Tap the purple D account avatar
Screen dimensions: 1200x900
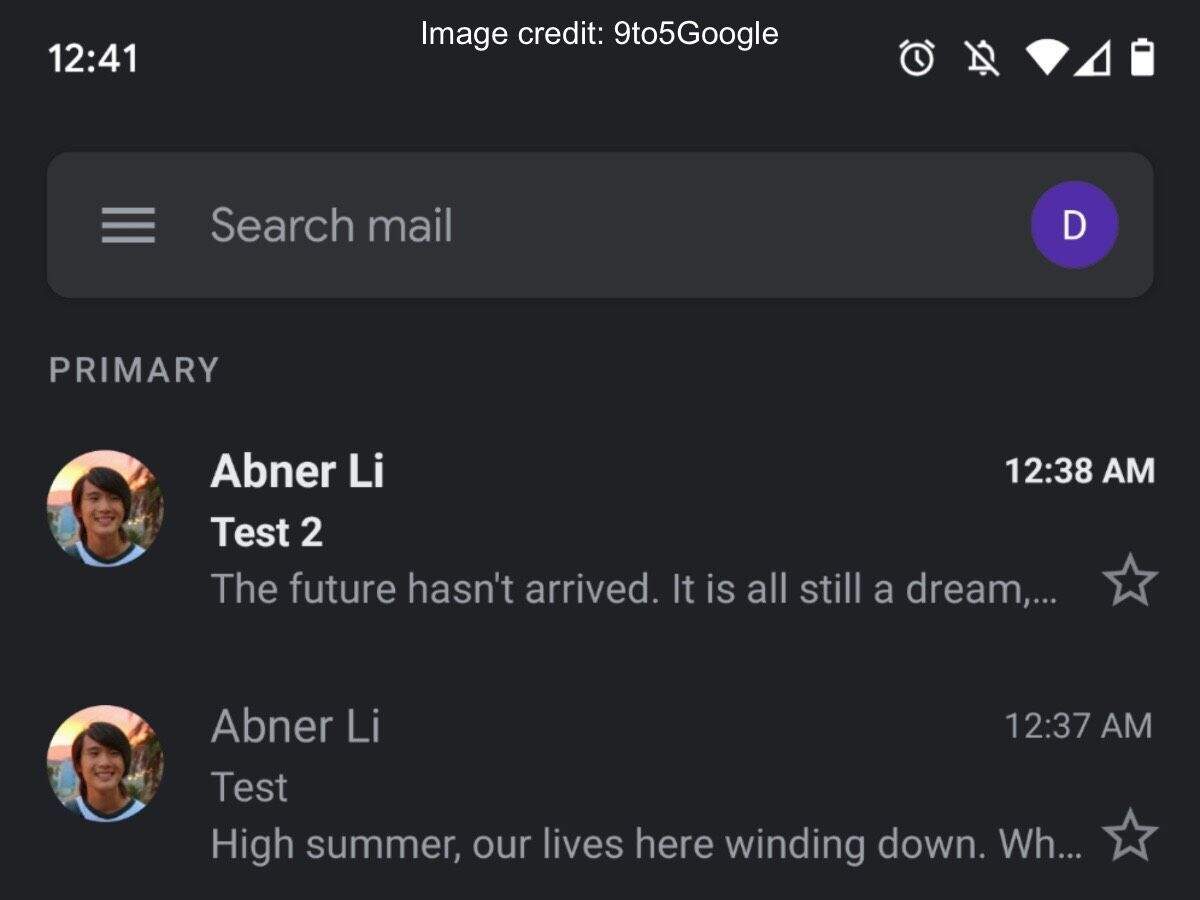pos(1074,225)
